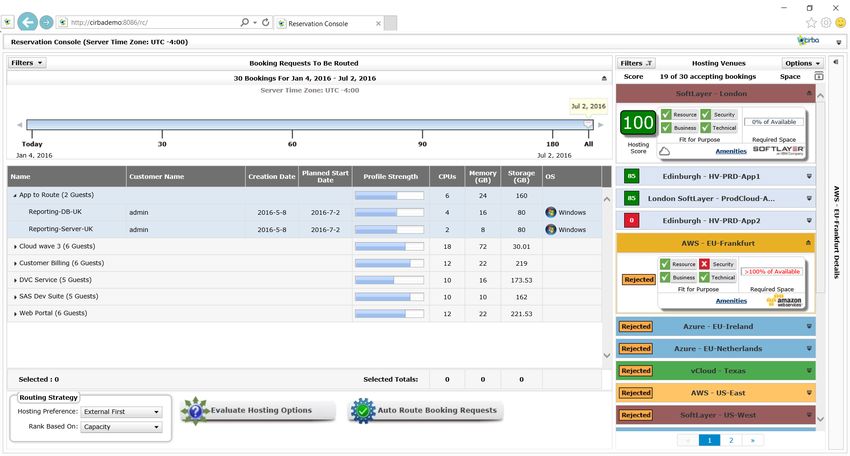Collapse the bookings timeline panel
The height and width of the screenshot is (456, 850).
604,79
